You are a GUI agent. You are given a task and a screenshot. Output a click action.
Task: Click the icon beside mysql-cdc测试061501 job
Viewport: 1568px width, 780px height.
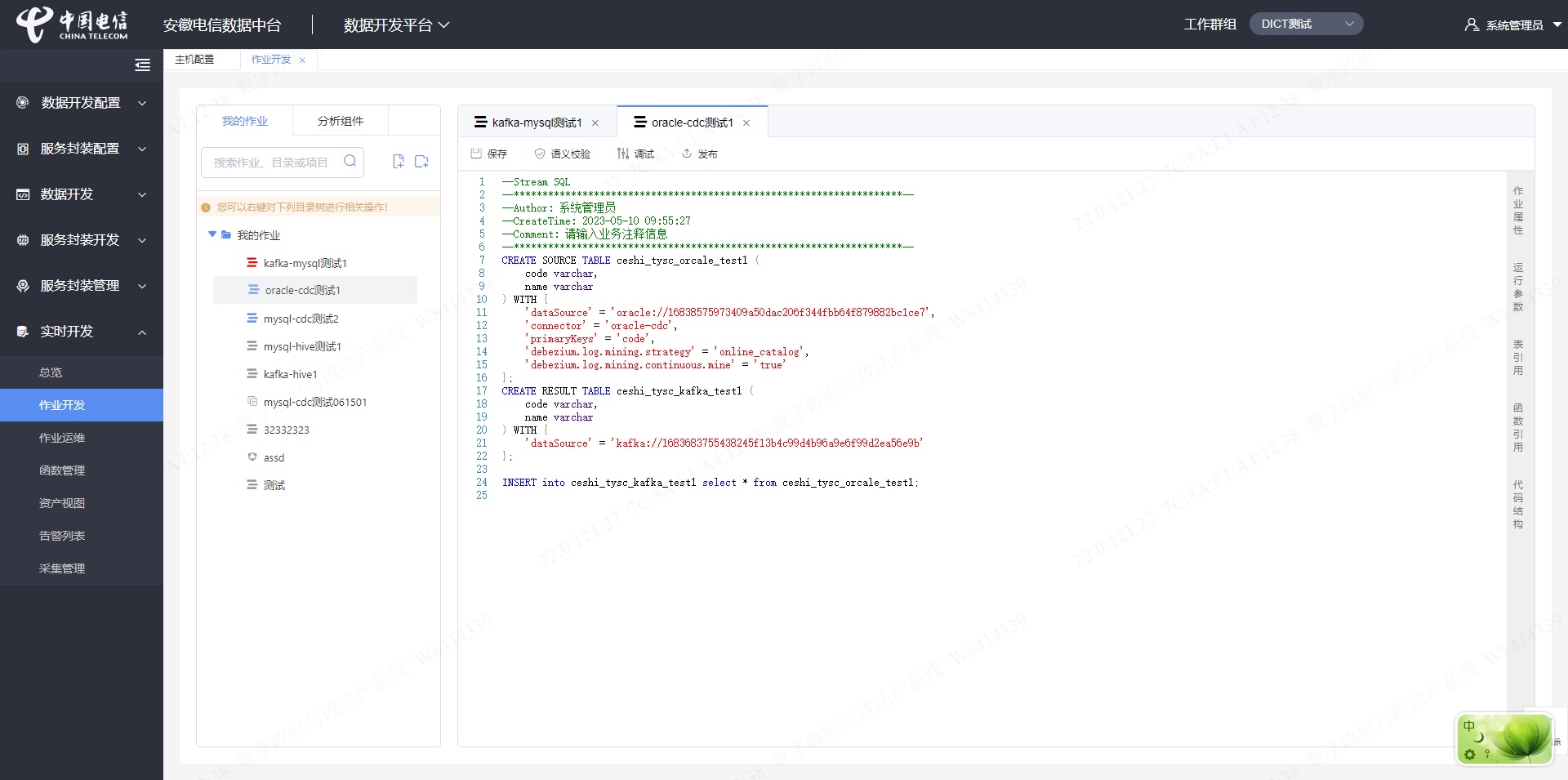(252, 401)
